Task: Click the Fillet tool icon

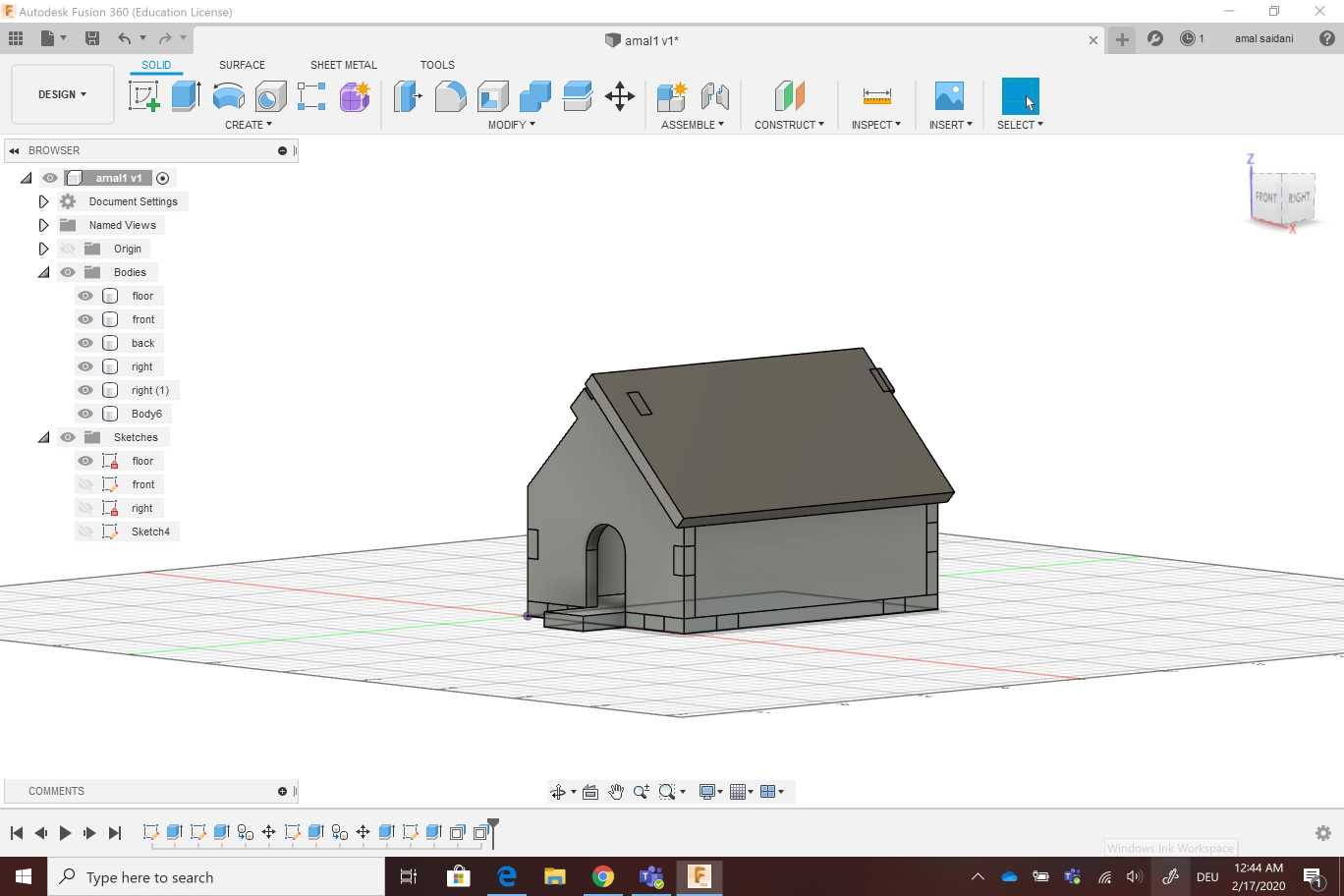Action: (450, 96)
